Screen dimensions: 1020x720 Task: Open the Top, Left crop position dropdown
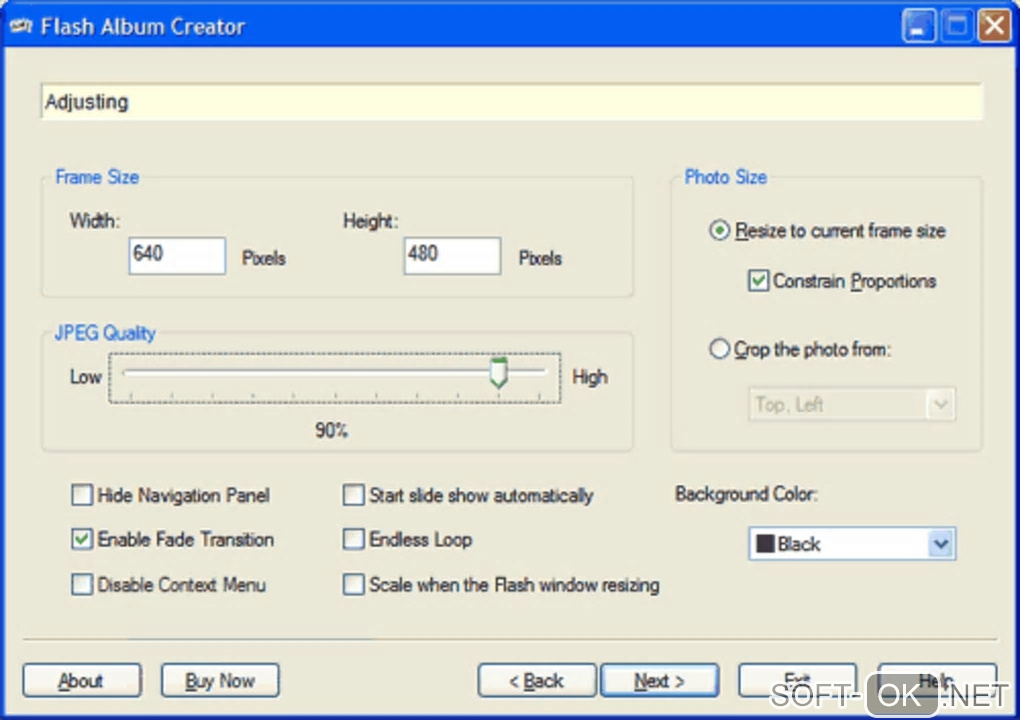[x=852, y=405]
